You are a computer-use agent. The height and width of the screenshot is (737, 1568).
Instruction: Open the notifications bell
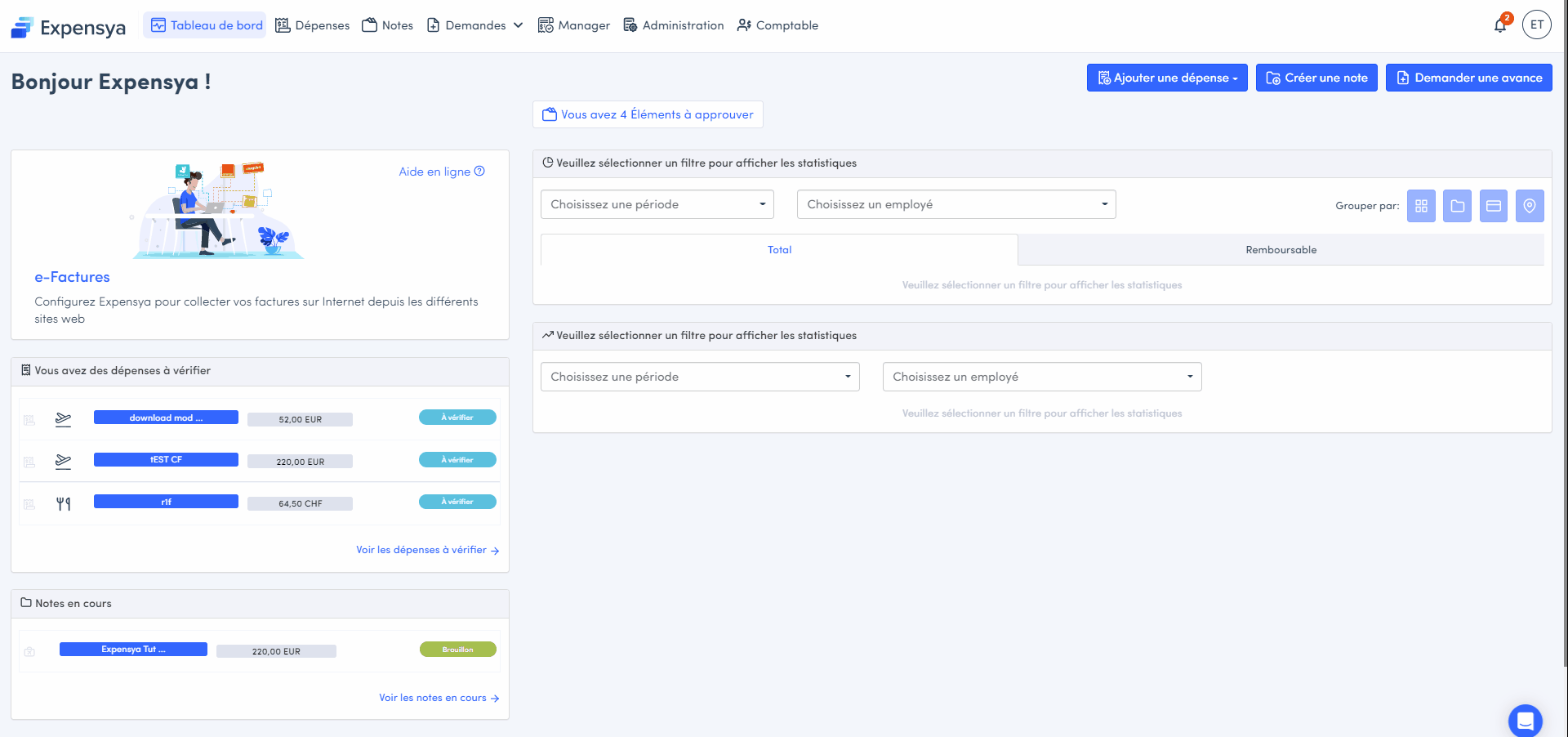click(1500, 25)
